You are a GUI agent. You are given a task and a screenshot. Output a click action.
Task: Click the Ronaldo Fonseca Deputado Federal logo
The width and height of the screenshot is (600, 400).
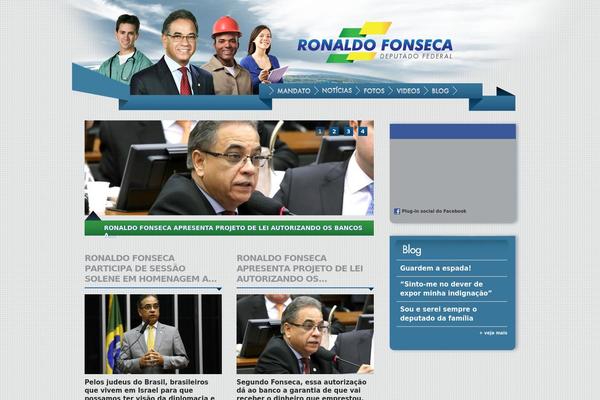click(375, 42)
